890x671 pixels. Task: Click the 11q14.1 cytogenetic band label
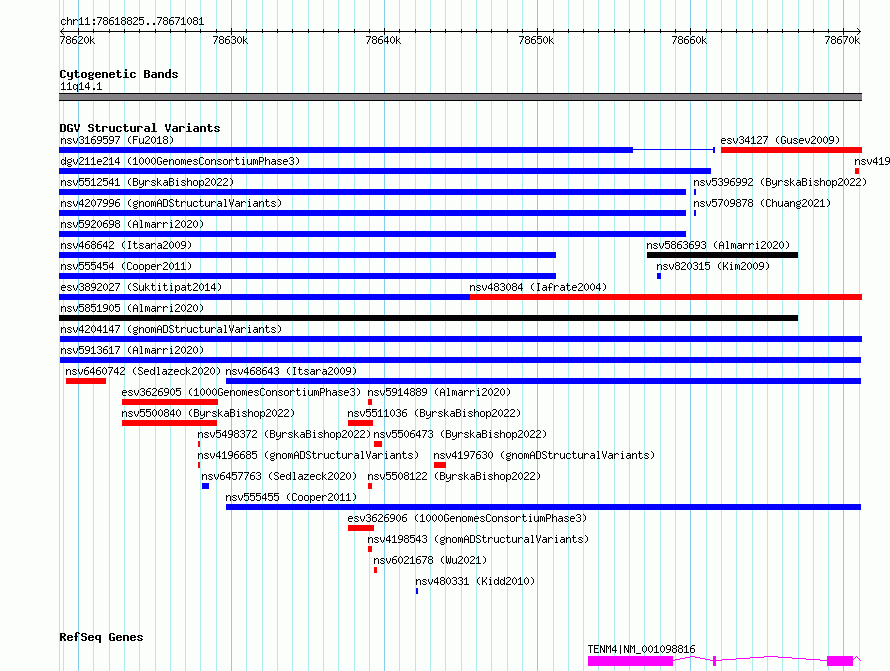coord(81,86)
